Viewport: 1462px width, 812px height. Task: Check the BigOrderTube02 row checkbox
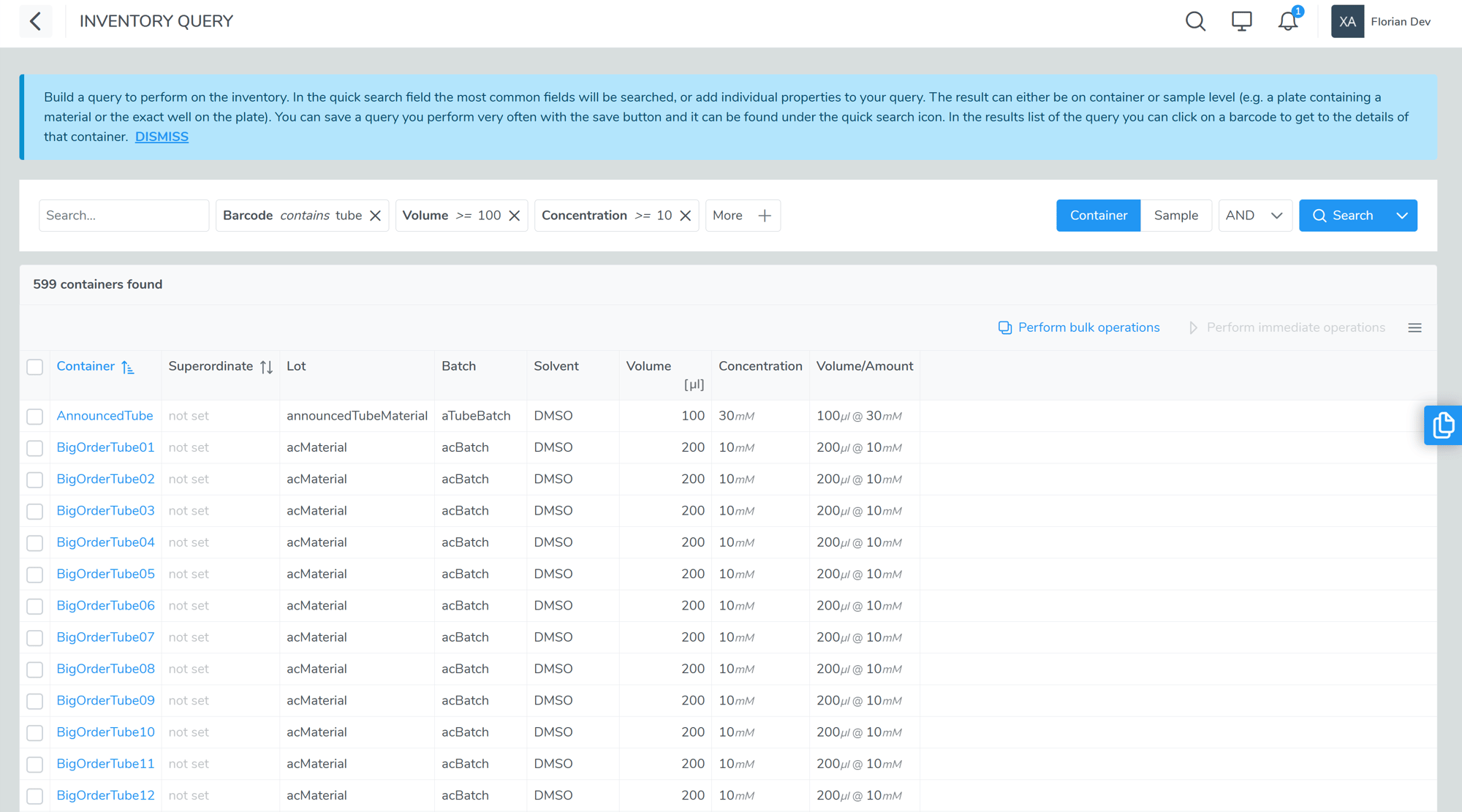34,479
